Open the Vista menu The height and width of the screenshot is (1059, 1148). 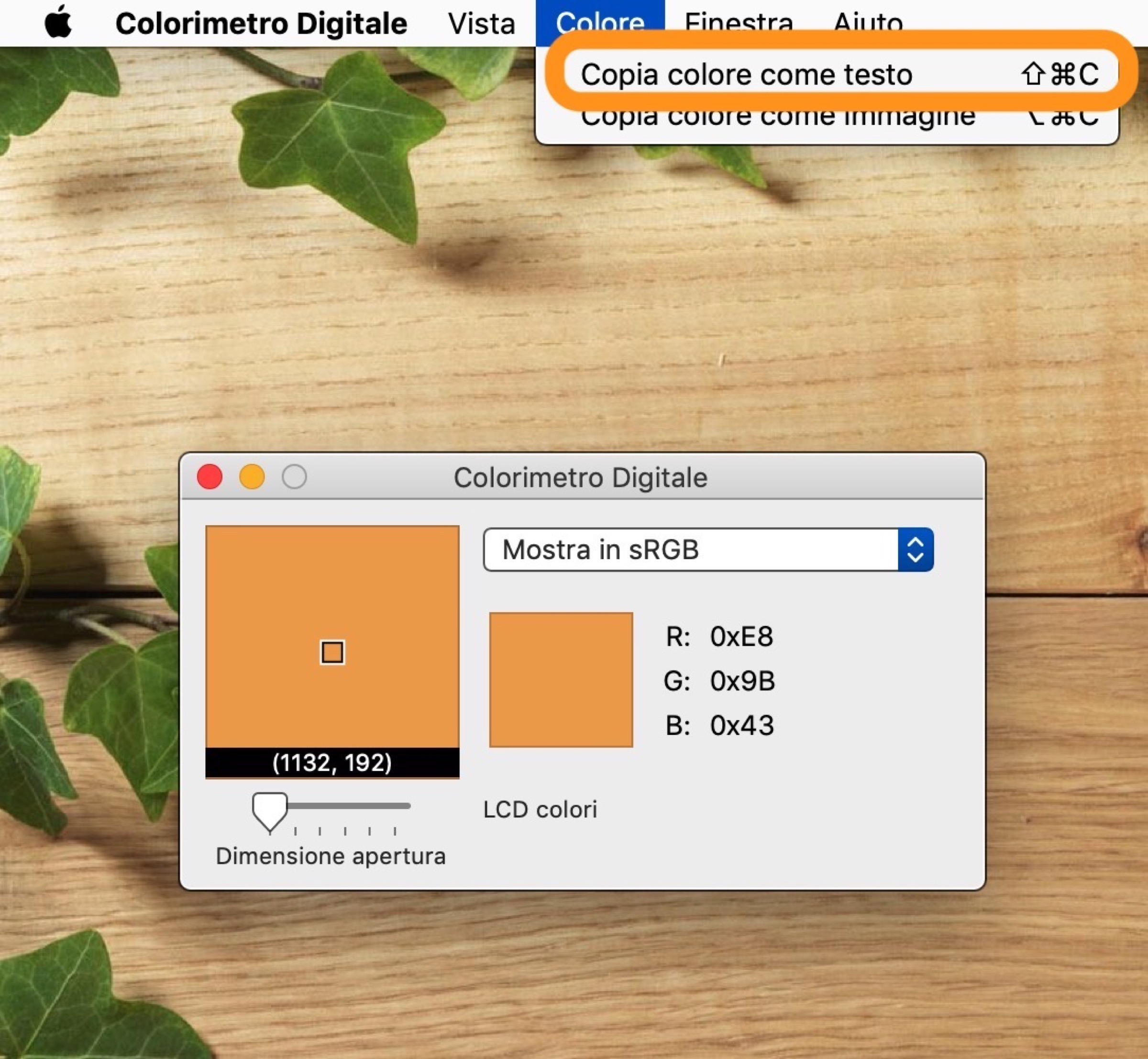[481, 23]
